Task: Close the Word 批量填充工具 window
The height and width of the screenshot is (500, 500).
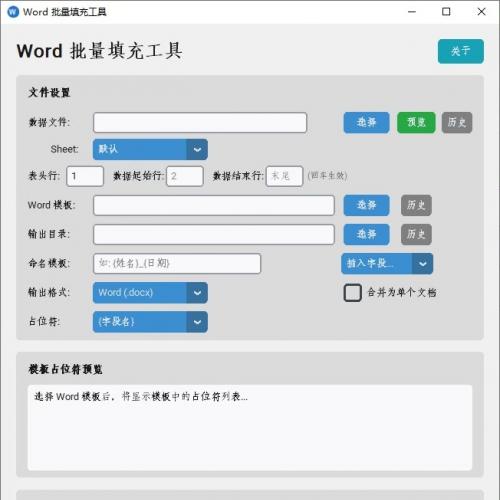Action: click(x=481, y=12)
